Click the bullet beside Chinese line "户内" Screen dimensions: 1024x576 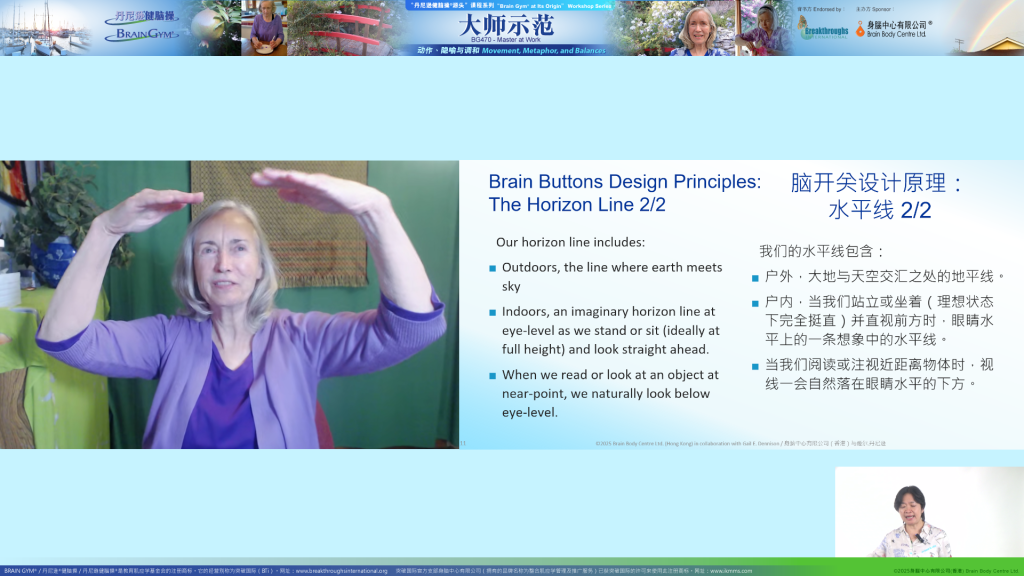pyautogui.click(x=755, y=303)
